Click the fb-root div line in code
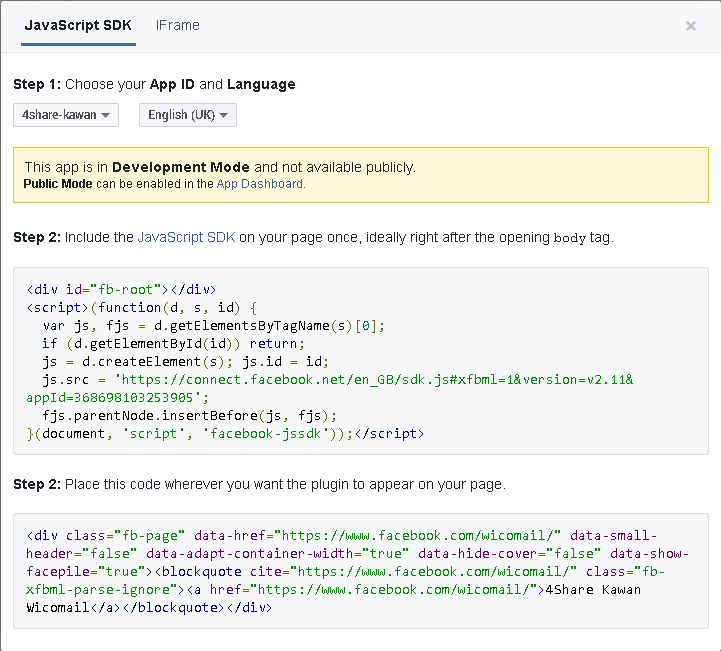Viewport: 721px width, 651px height. 121,290
